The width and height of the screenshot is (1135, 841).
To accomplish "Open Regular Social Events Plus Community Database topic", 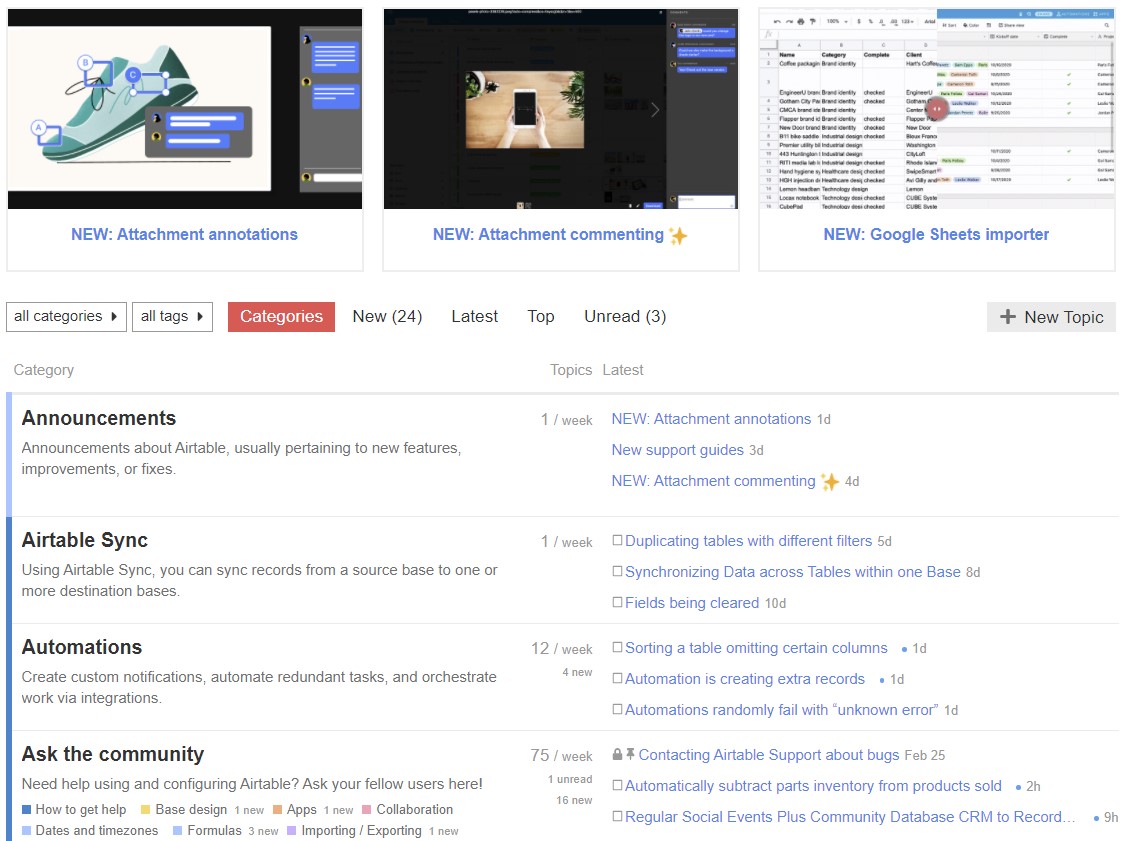I will click(850, 817).
